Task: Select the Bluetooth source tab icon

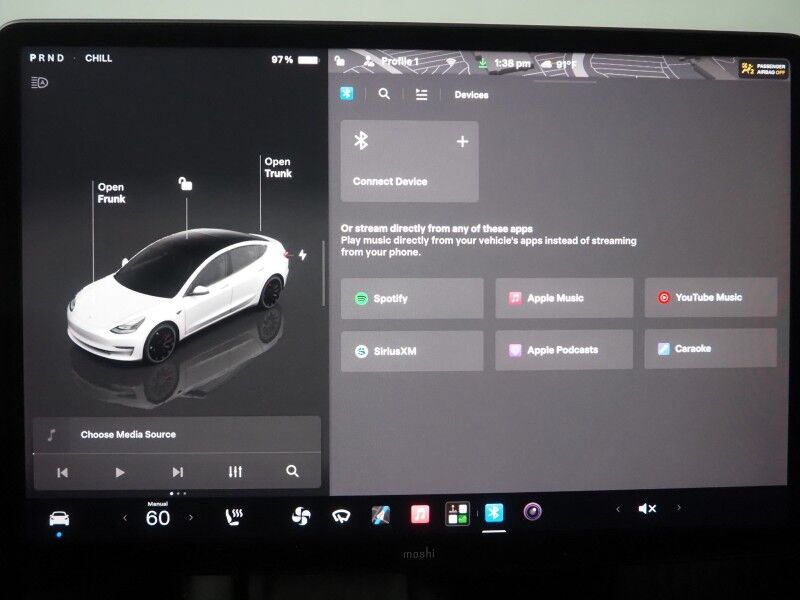Action: coord(346,93)
